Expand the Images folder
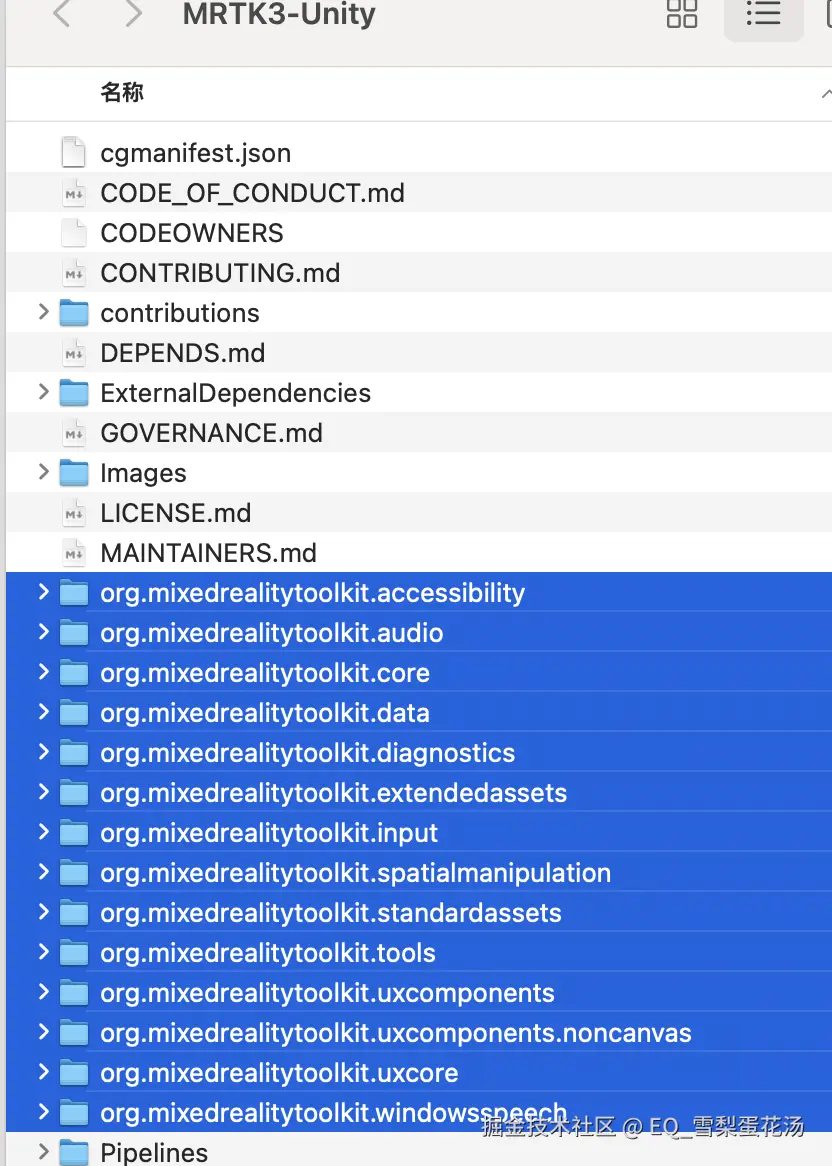This screenshot has width=832, height=1166. [x=43, y=472]
